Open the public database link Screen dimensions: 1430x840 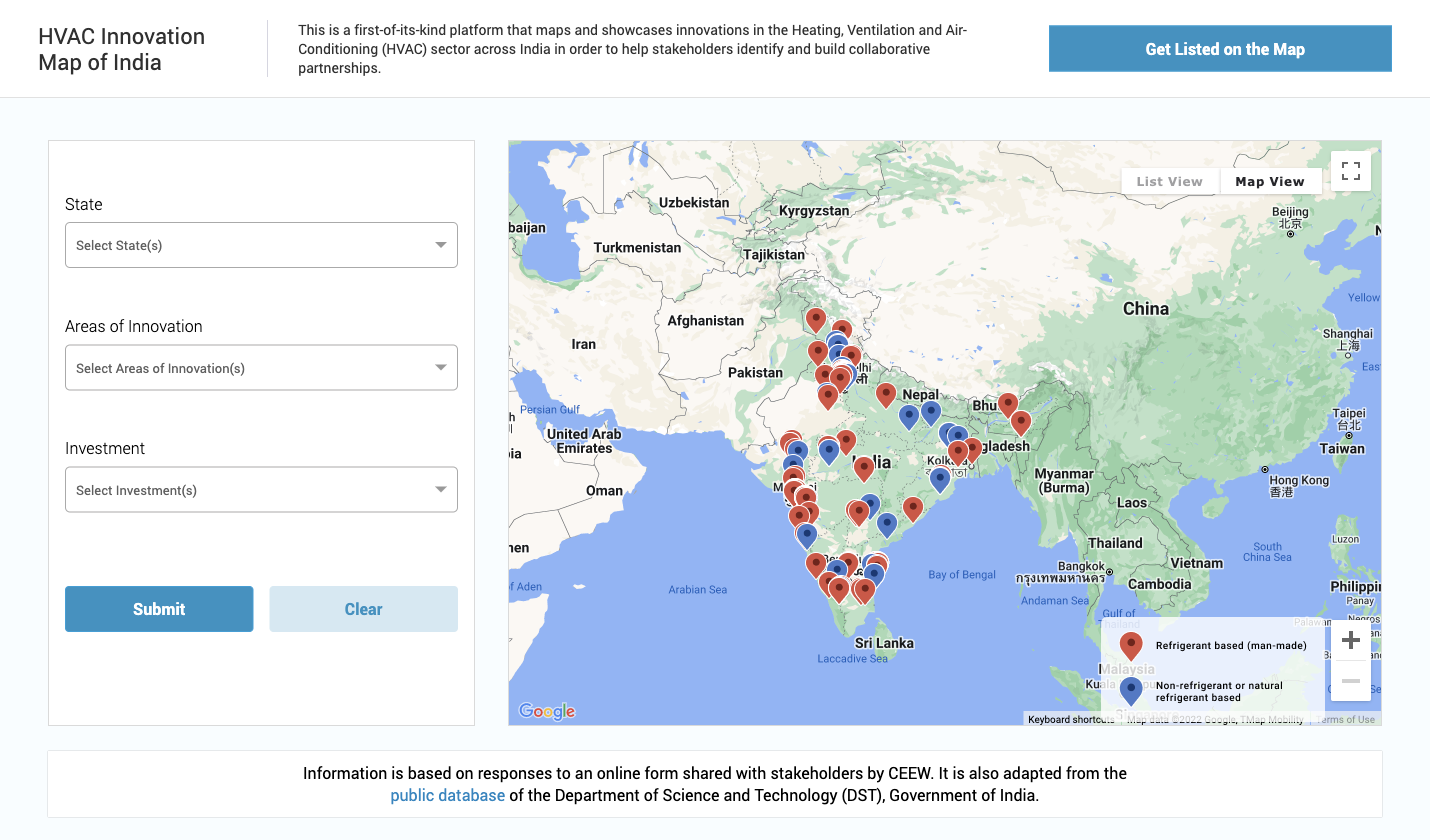pos(447,794)
